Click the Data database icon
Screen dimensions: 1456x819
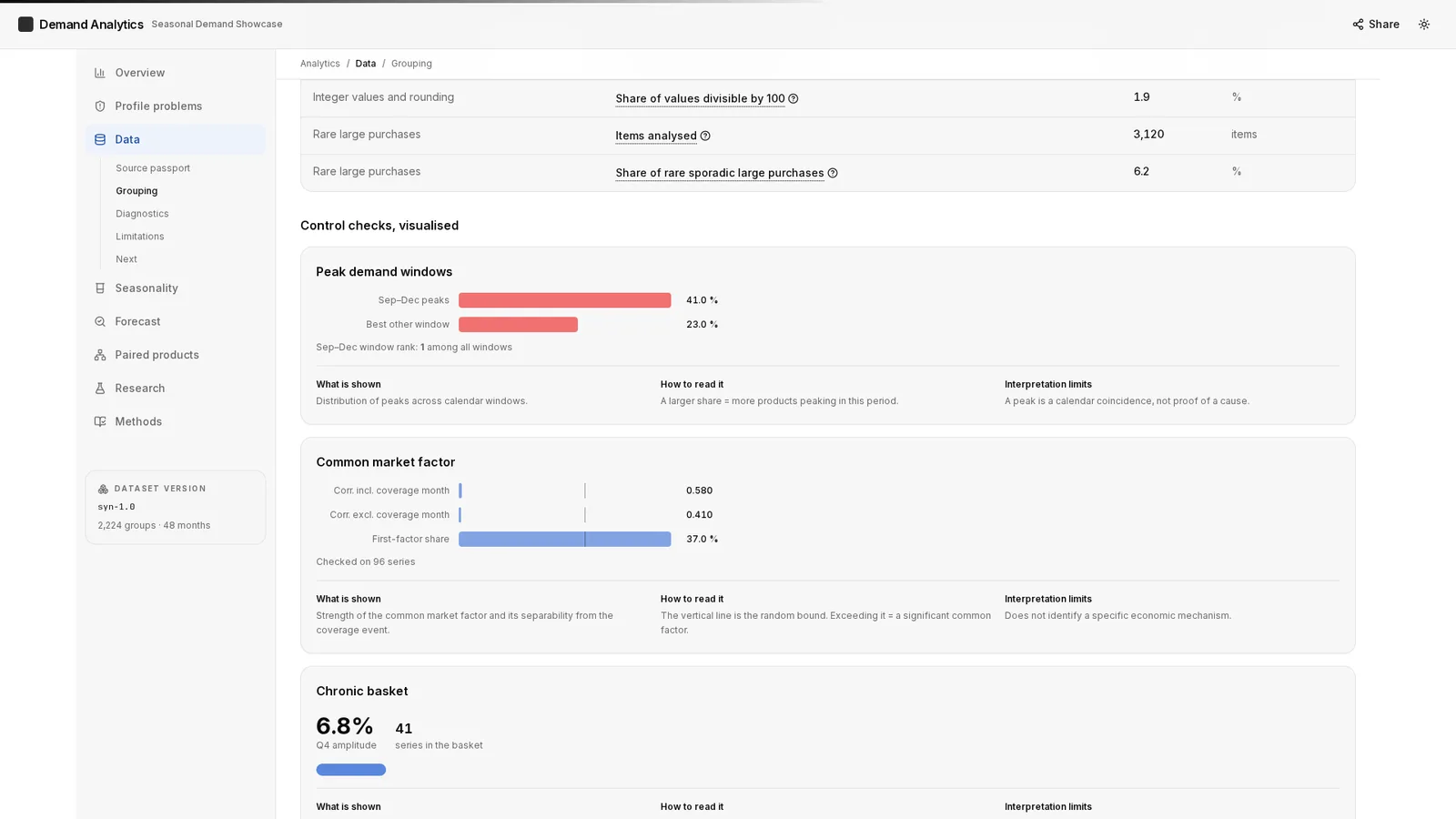pyautogui.click(x=100, y=139)
